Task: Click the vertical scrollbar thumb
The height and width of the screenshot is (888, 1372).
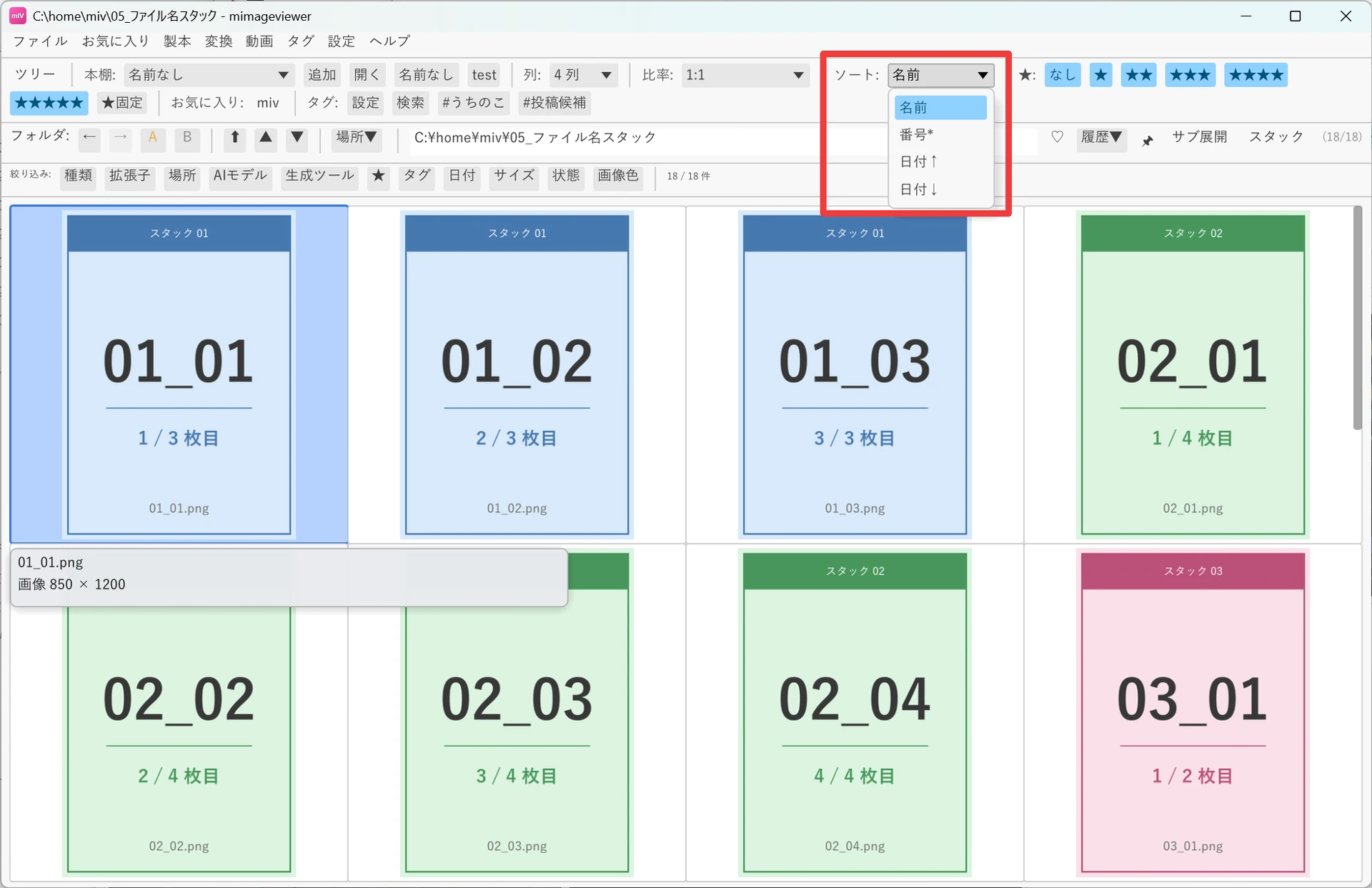Action: 1358,318
